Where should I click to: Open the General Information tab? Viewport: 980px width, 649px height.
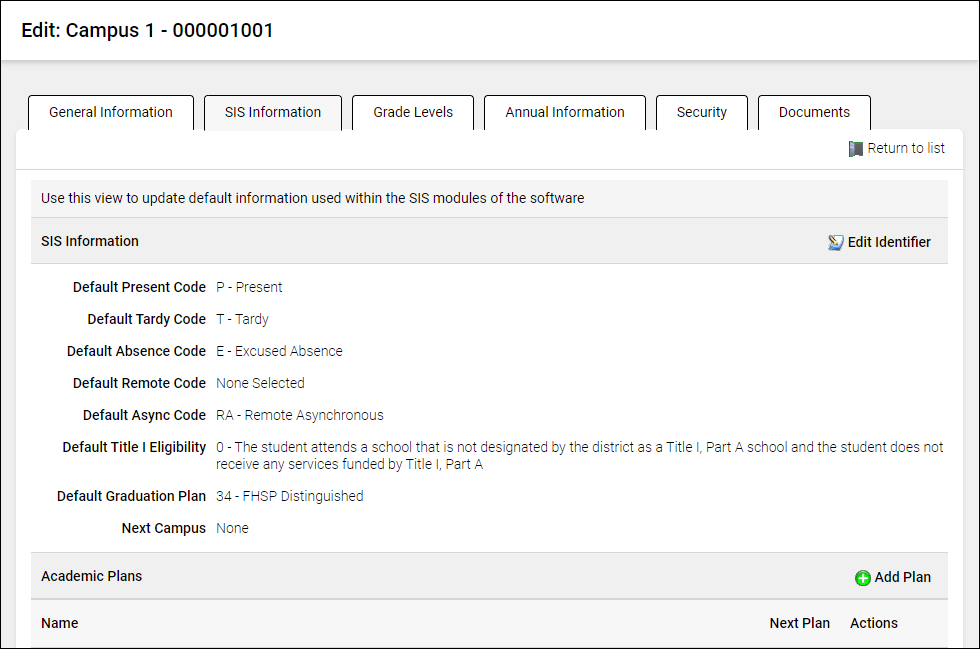111,113
